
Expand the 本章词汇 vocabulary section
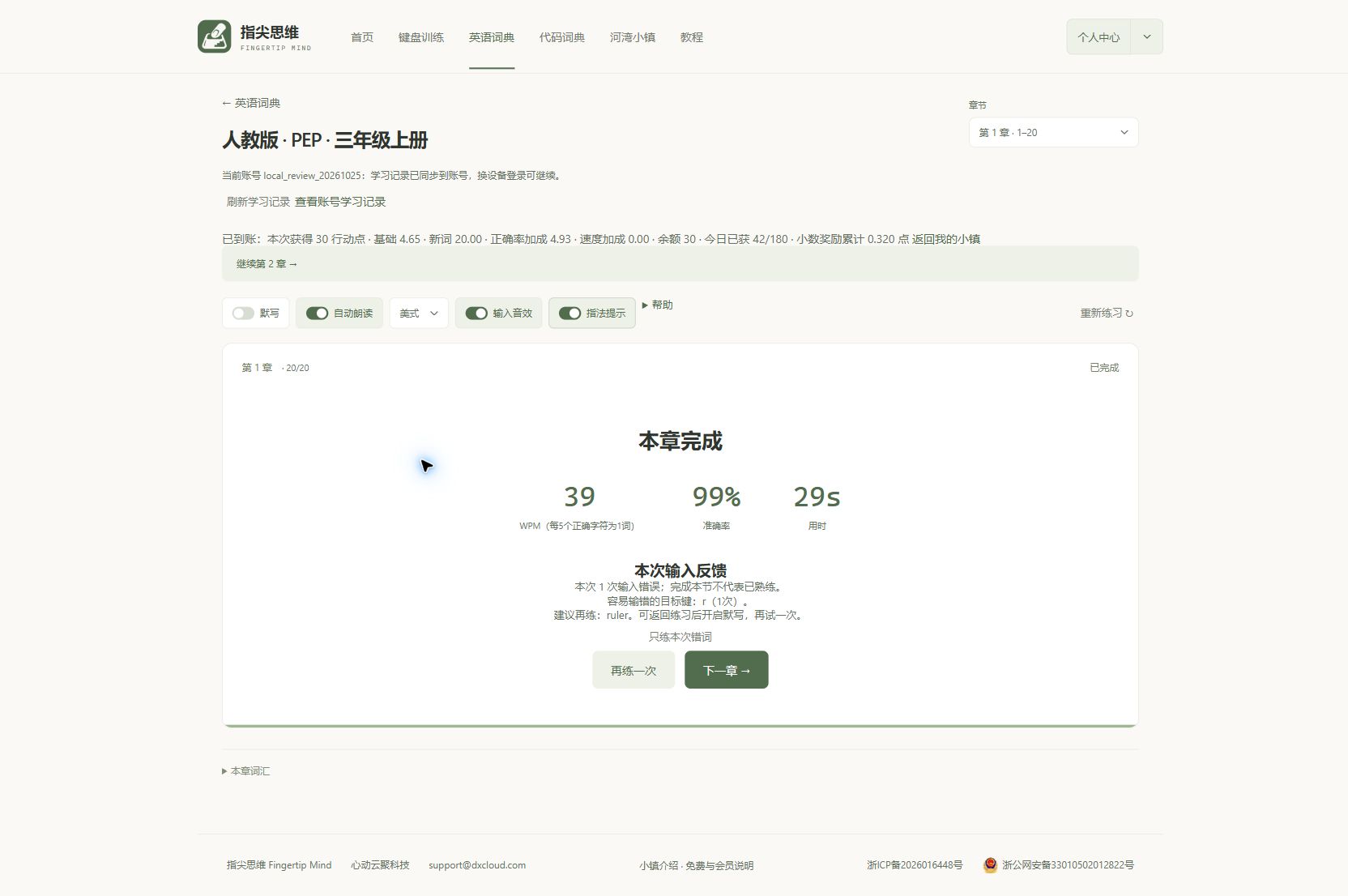pos(246,770)
